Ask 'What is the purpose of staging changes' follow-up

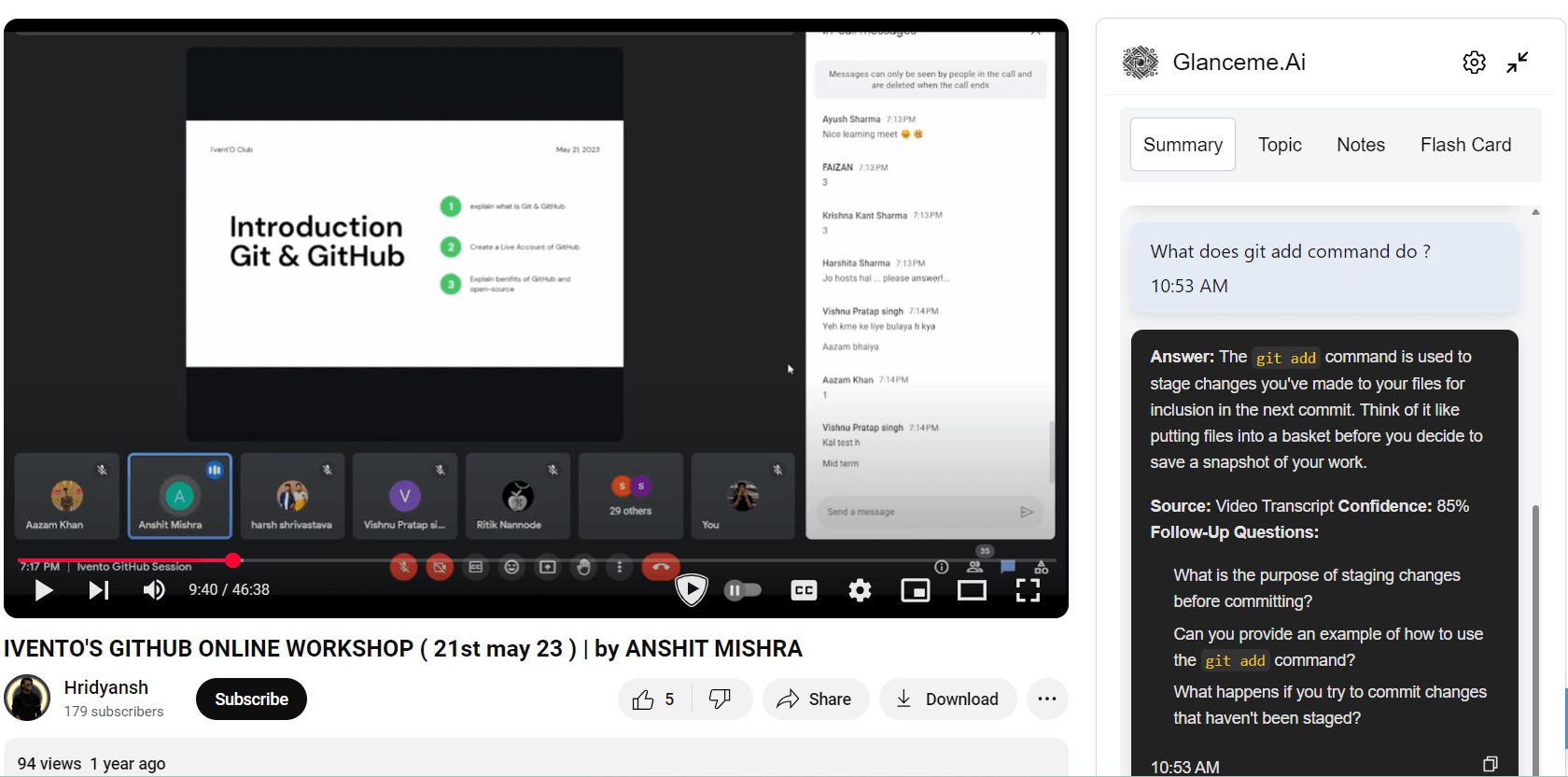click(1317, 588)
